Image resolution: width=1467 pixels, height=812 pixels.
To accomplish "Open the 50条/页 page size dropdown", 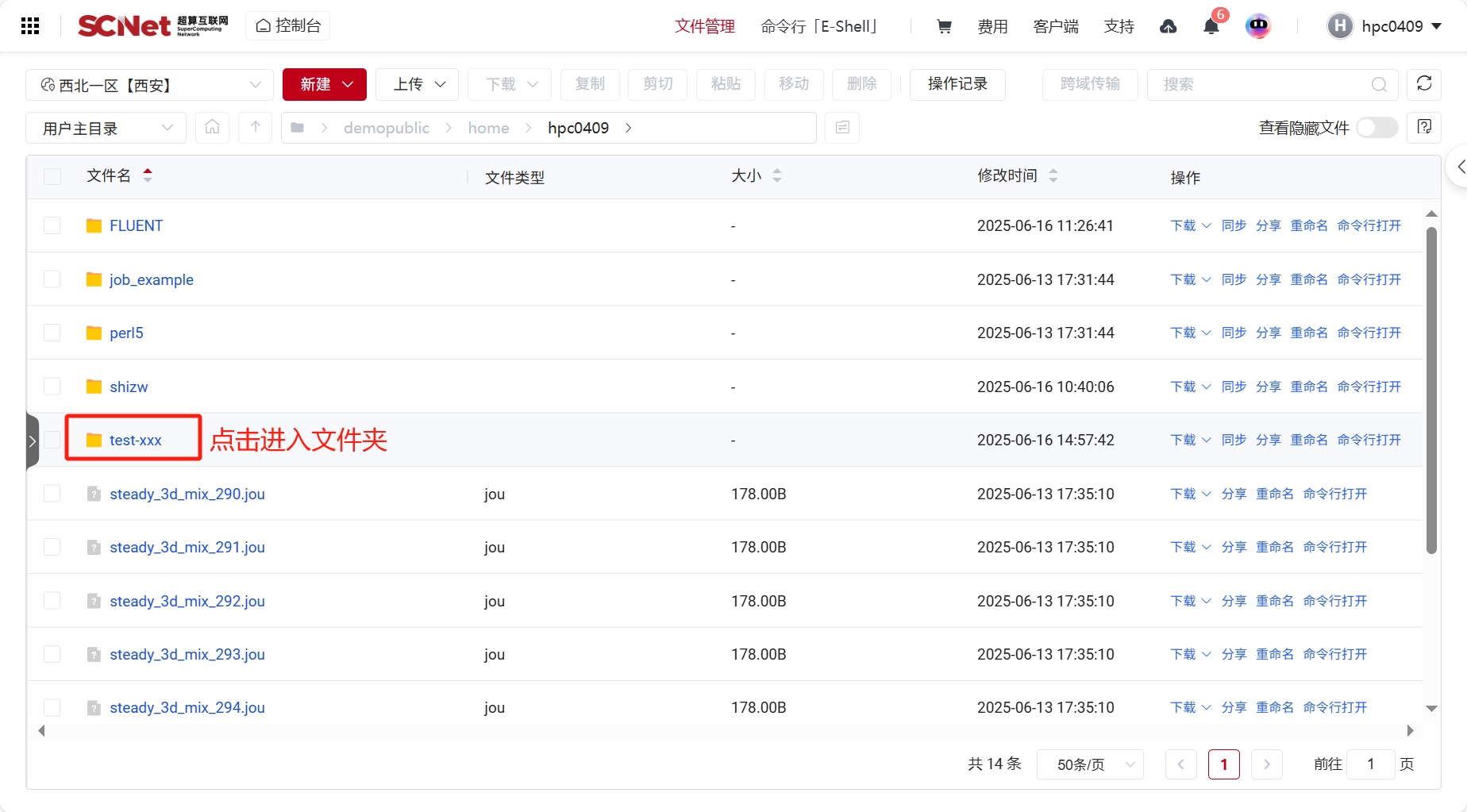I will (x=1089, y=764).
